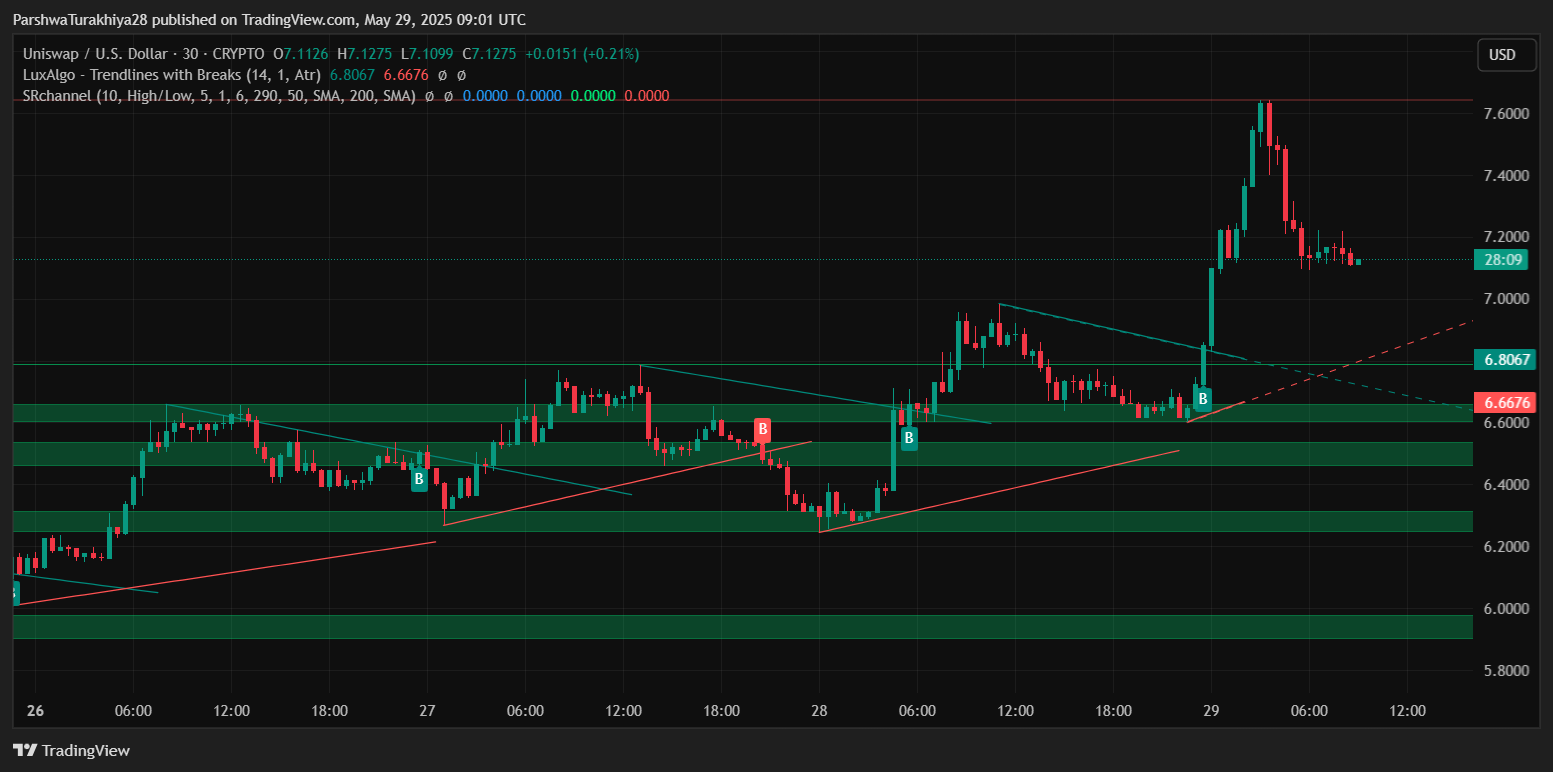Click the high value H7.1275
Screen dimensions: 1553x772
tap(364, 54)
